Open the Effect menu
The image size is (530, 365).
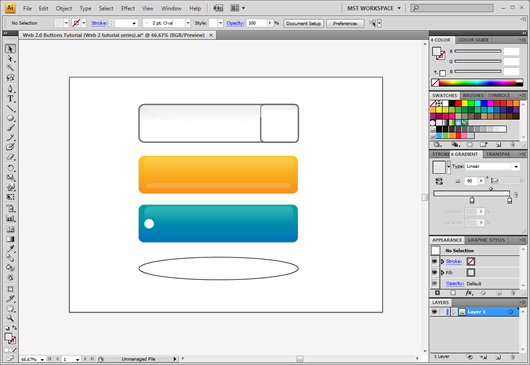coord(128,8)
